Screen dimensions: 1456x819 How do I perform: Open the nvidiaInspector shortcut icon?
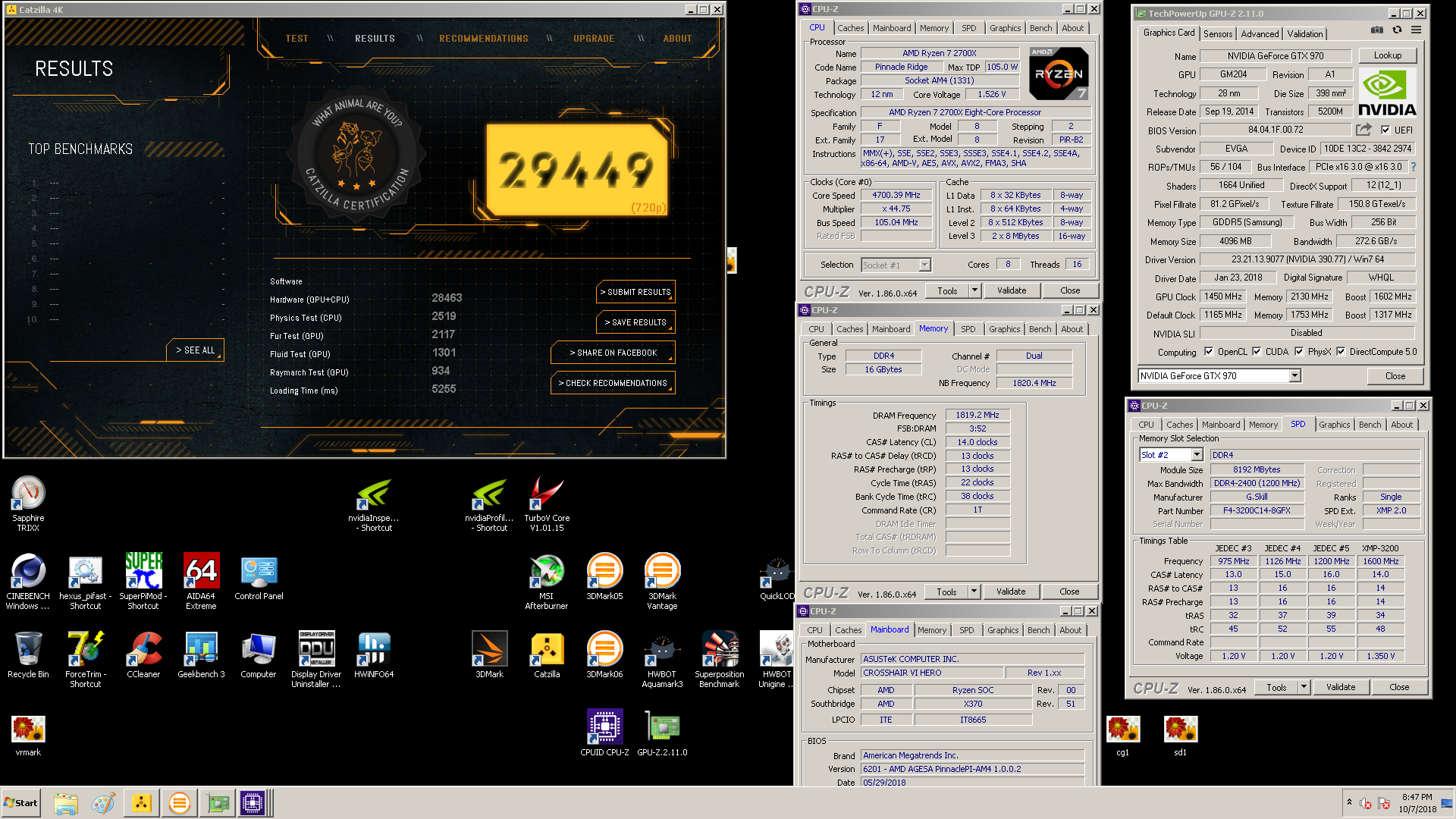pos(374,502)
